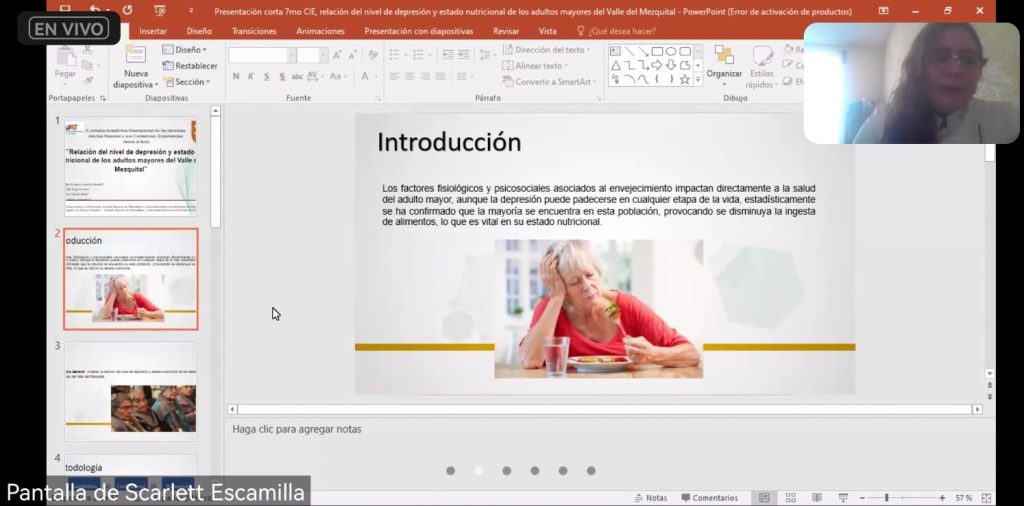Fit slide to window icon
The width and height of the screenshot is (1024, 506).
pos(987,498)
